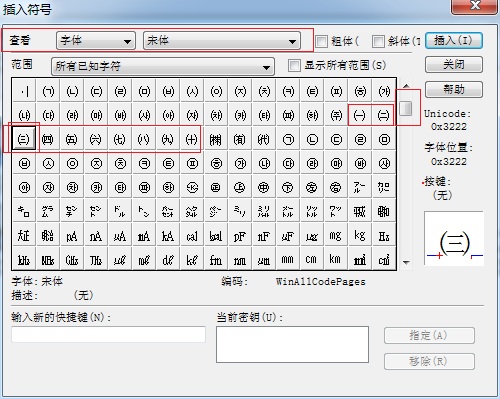Pick the nA unit symbol

coord(96,235)
